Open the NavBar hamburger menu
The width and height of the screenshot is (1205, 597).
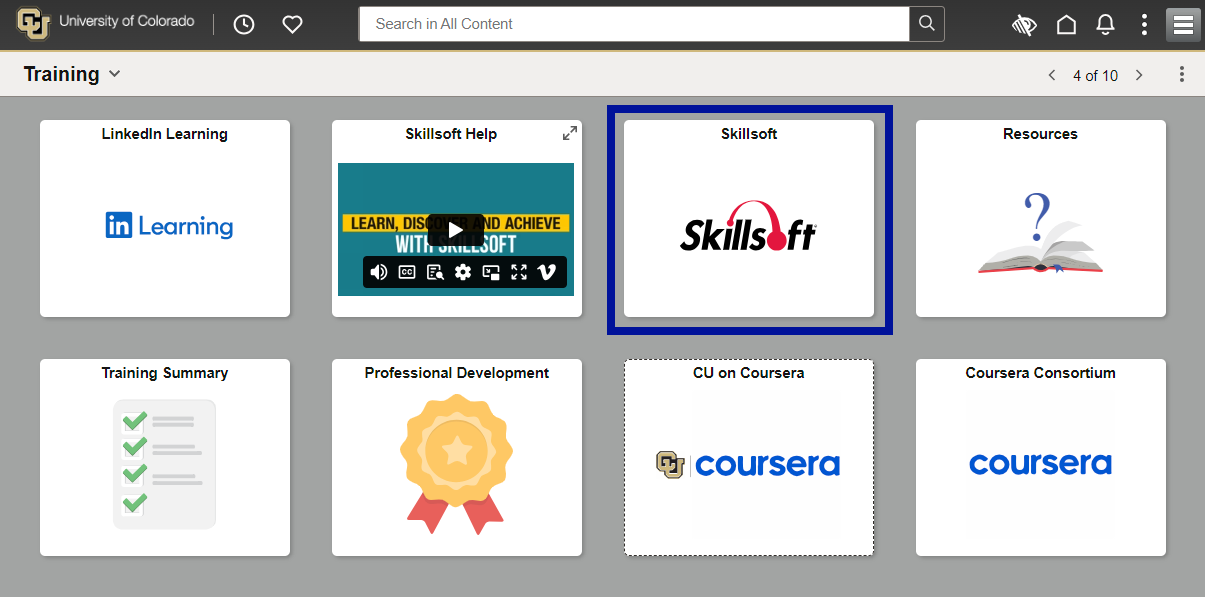(1183, 25)
